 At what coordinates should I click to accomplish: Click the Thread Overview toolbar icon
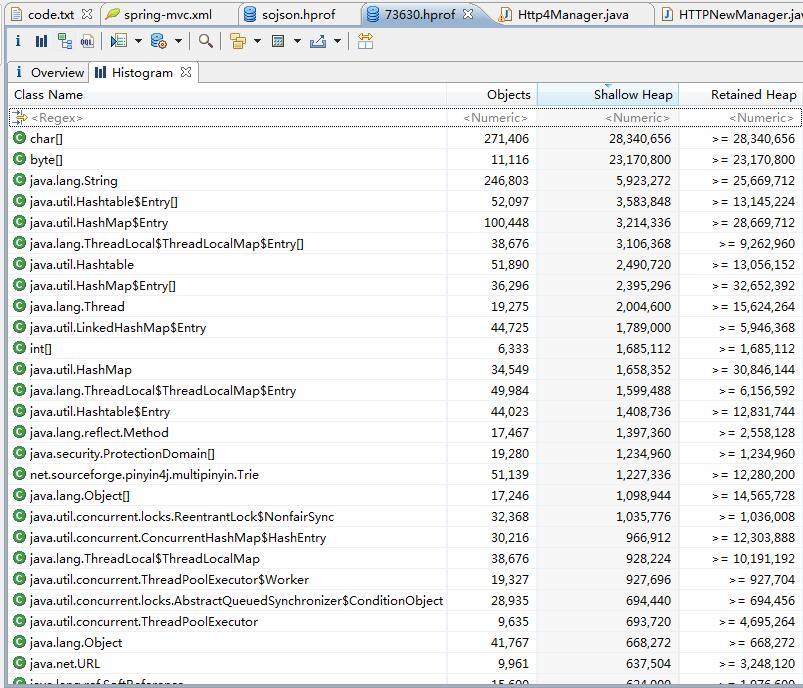tap(118, 41)
